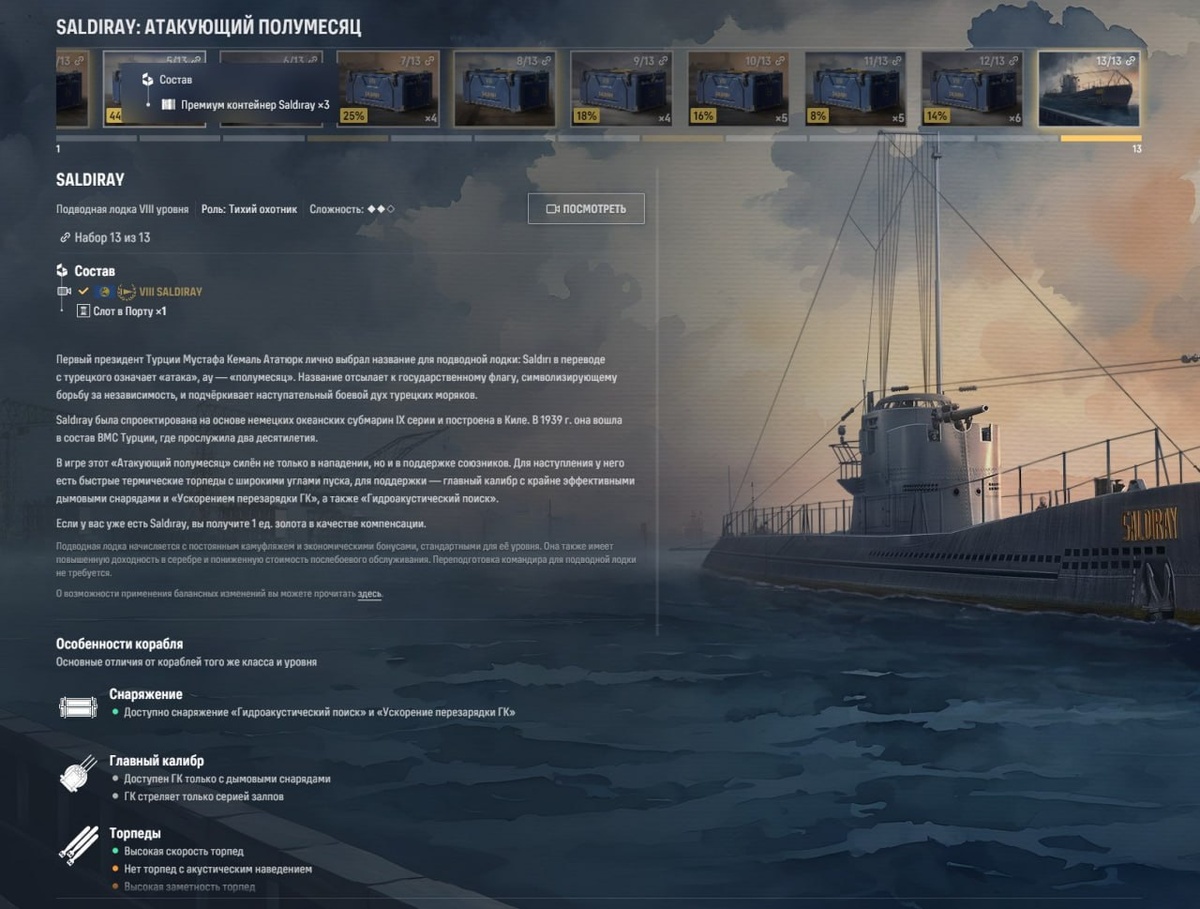Screen dimensions: 1200x909
Task: Select bundle 8/13 container thumbnail
Action: [505, 89]
